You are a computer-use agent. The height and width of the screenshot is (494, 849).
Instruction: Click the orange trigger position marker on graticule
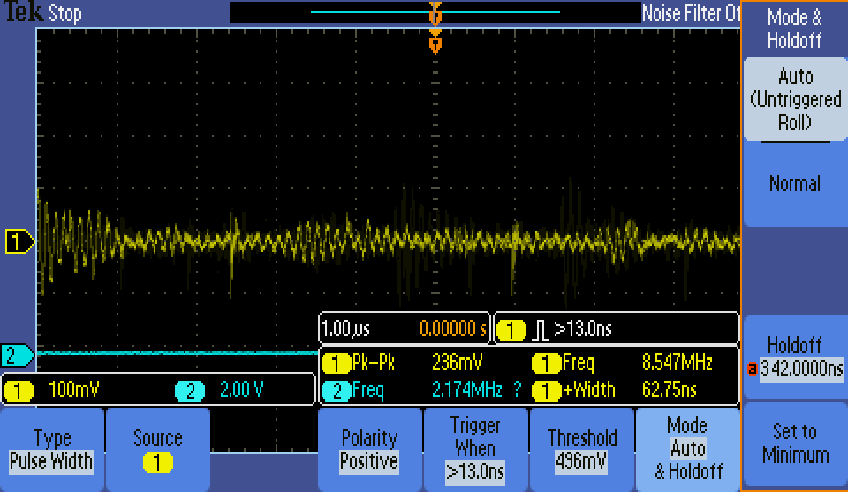pos(435,42)
